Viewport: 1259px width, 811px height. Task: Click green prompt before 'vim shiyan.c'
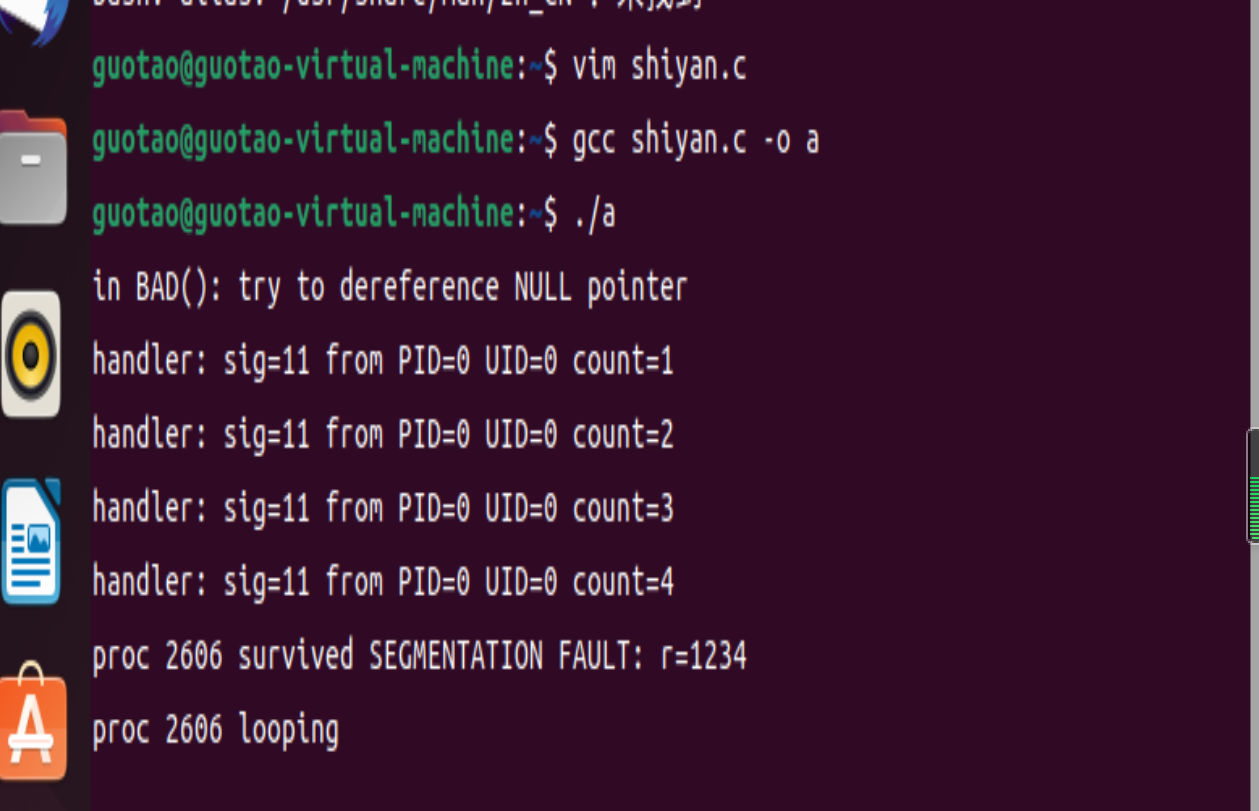tap(302, 67)
